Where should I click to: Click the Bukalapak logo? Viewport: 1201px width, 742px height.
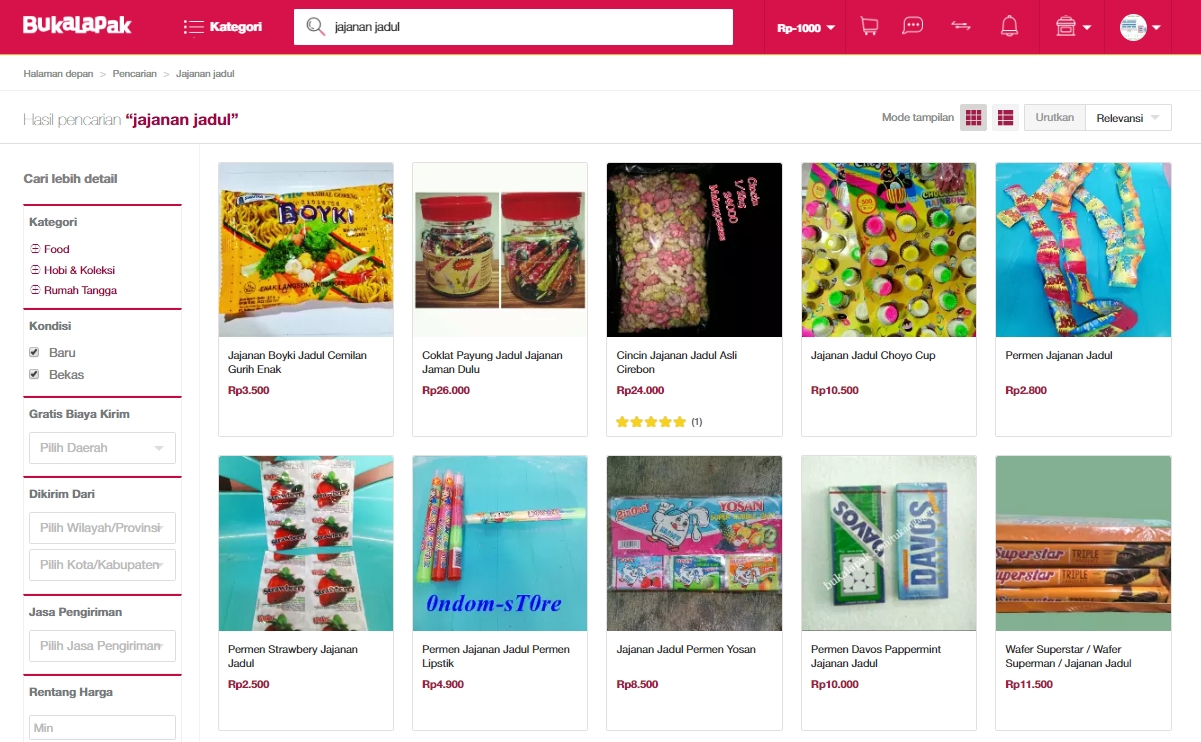click(77, 25)
